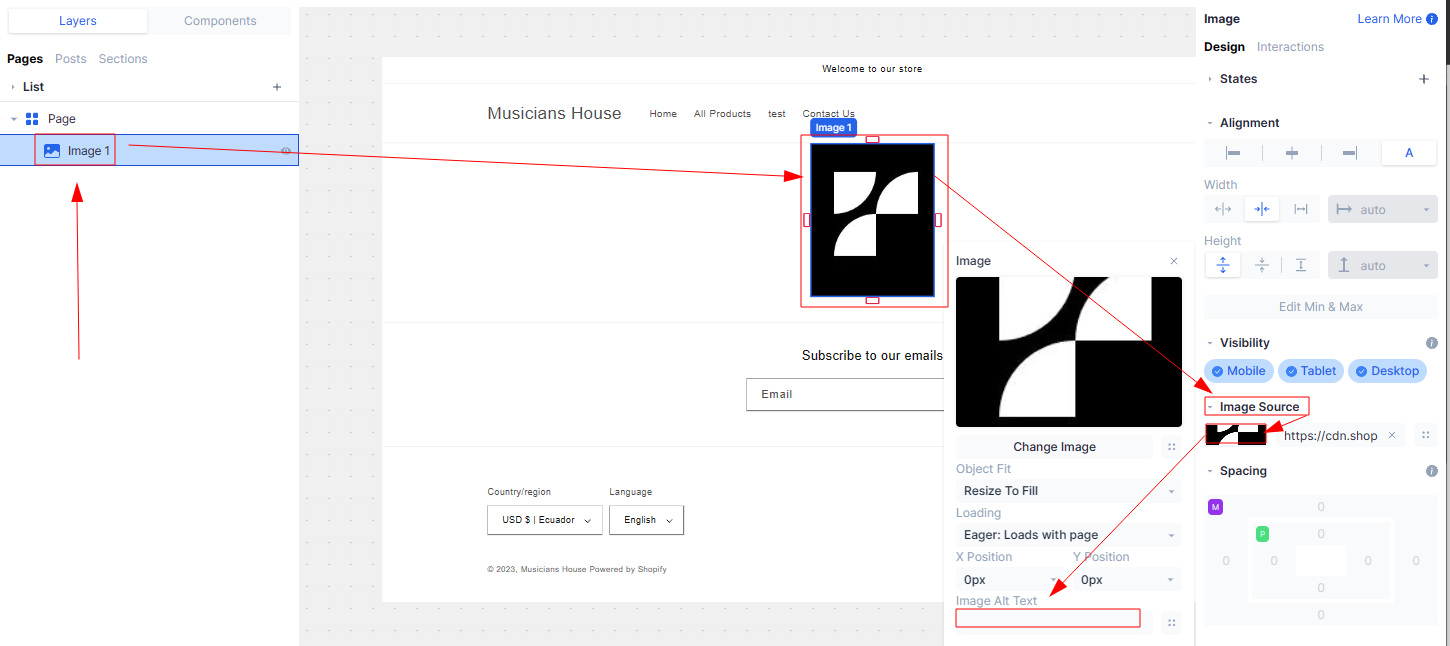Toggle Desktop visibility
Viewport: 1450px width, 646px height.
(1387, 371)
